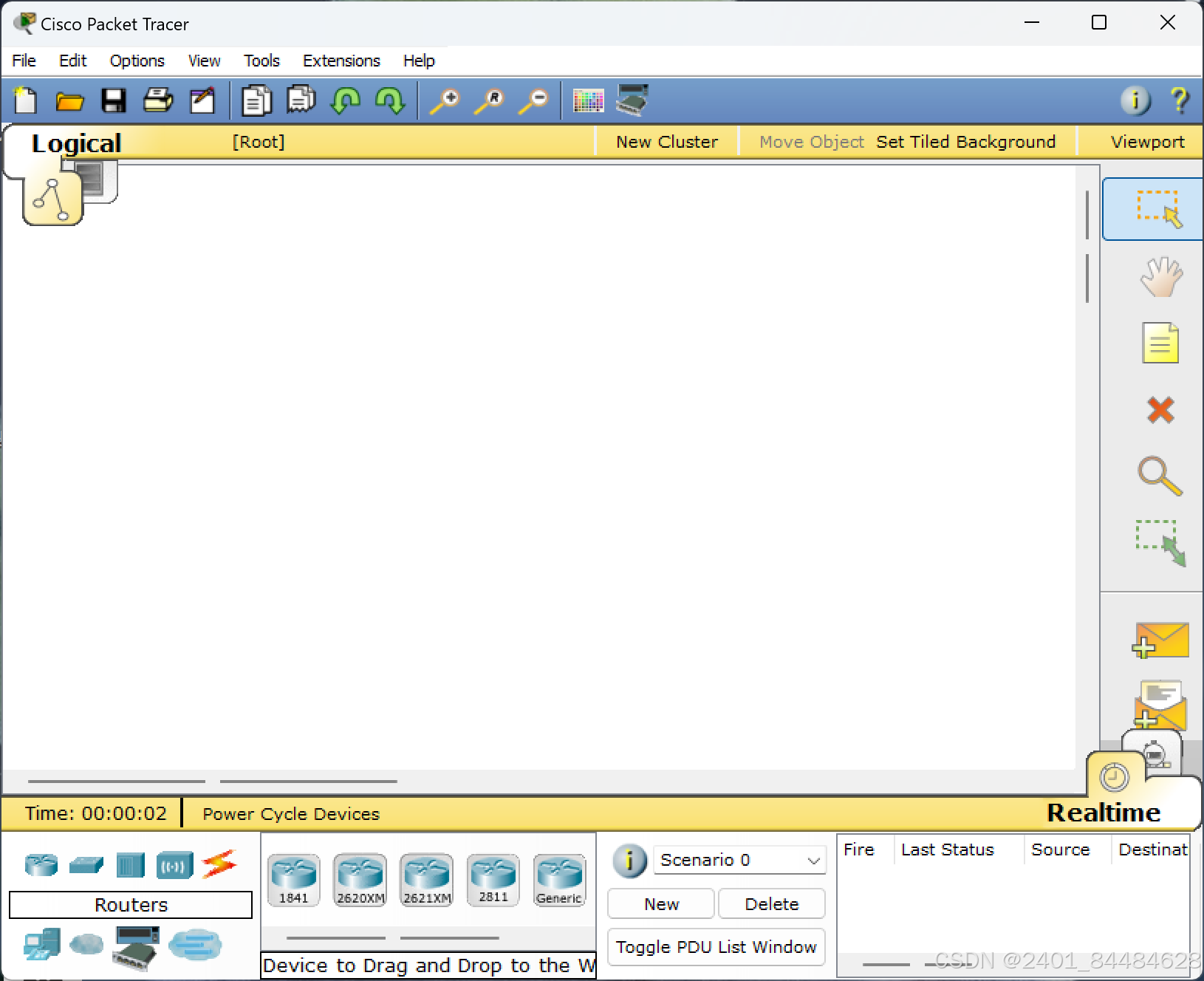The height and width of the screenshot is (981, 1204).
Task: Open the Custom Devices Dialog icon
Action: pos(632,100)
